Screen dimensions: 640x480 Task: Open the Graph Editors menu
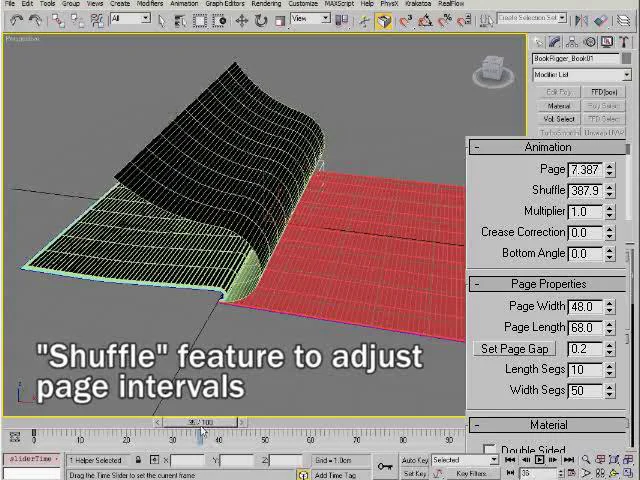[225, 4]
